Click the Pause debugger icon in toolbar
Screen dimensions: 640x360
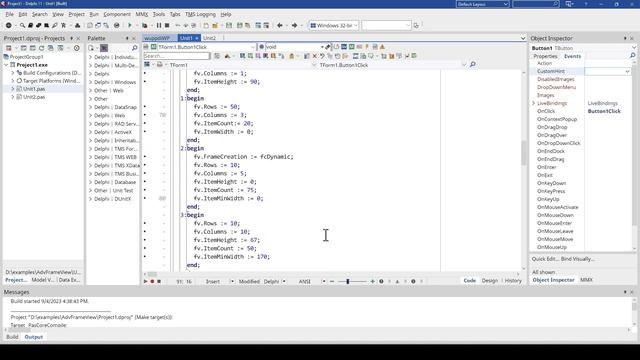tap(159, 25)
